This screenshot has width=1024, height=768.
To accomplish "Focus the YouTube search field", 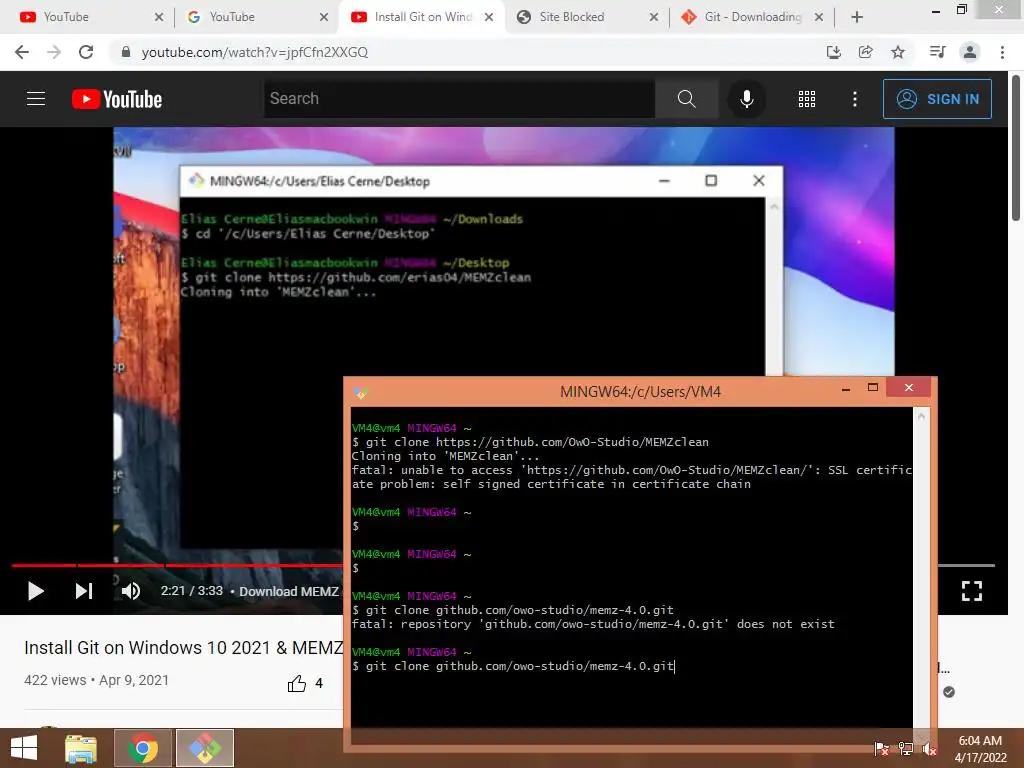I will pos(459,99).
